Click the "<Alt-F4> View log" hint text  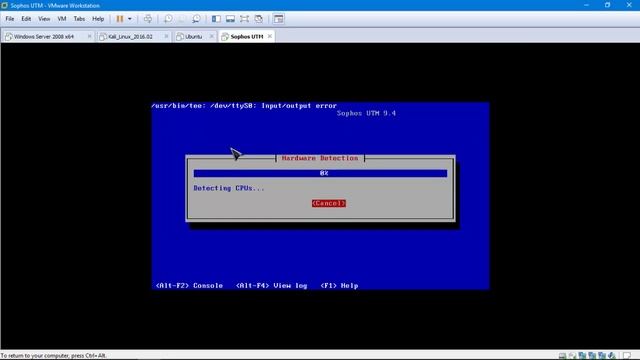click(x=271, y=286)
